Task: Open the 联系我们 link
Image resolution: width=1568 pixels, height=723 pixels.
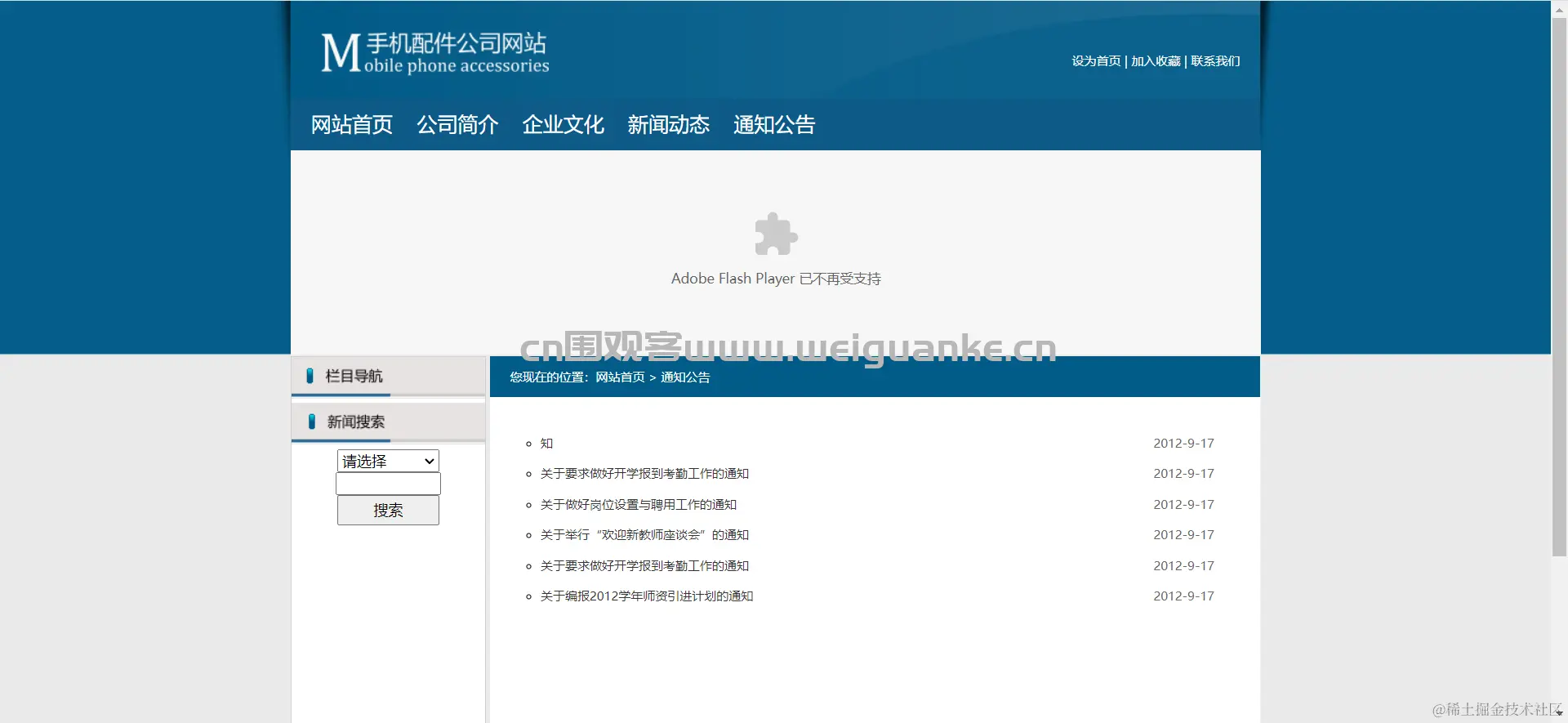Action: (x=1215, y=61)
